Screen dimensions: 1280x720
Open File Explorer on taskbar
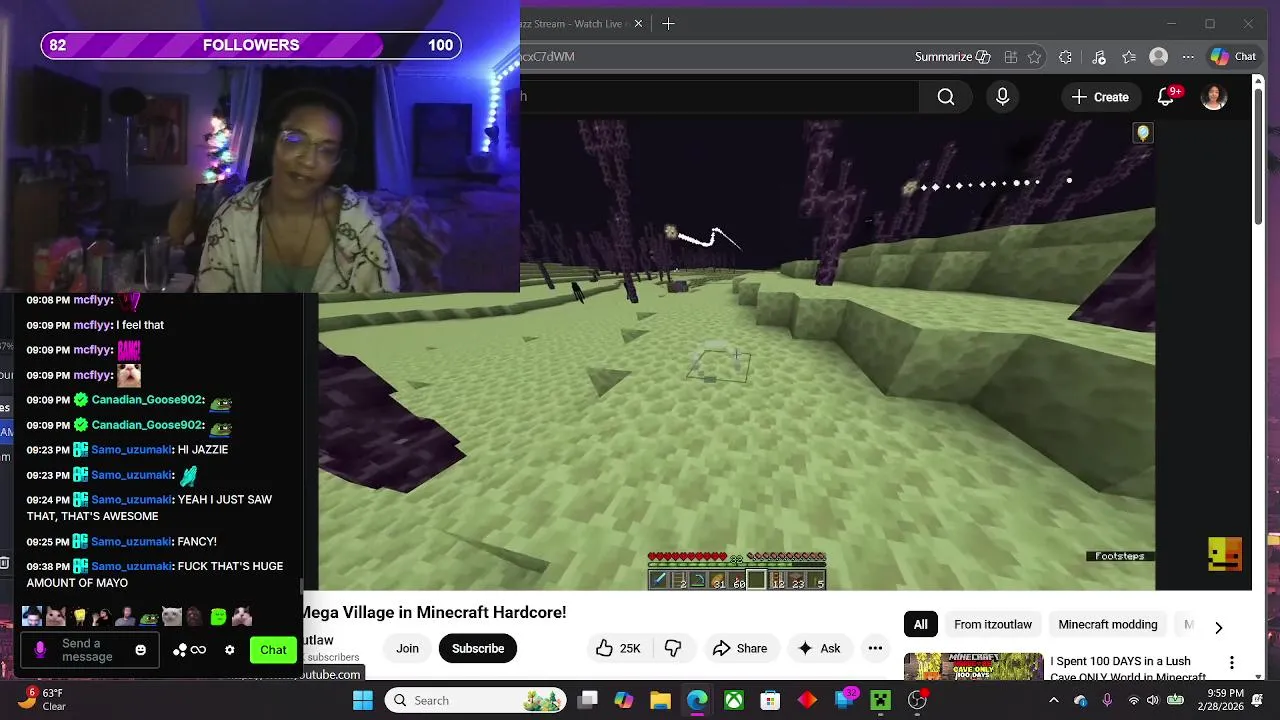point(660,700)
